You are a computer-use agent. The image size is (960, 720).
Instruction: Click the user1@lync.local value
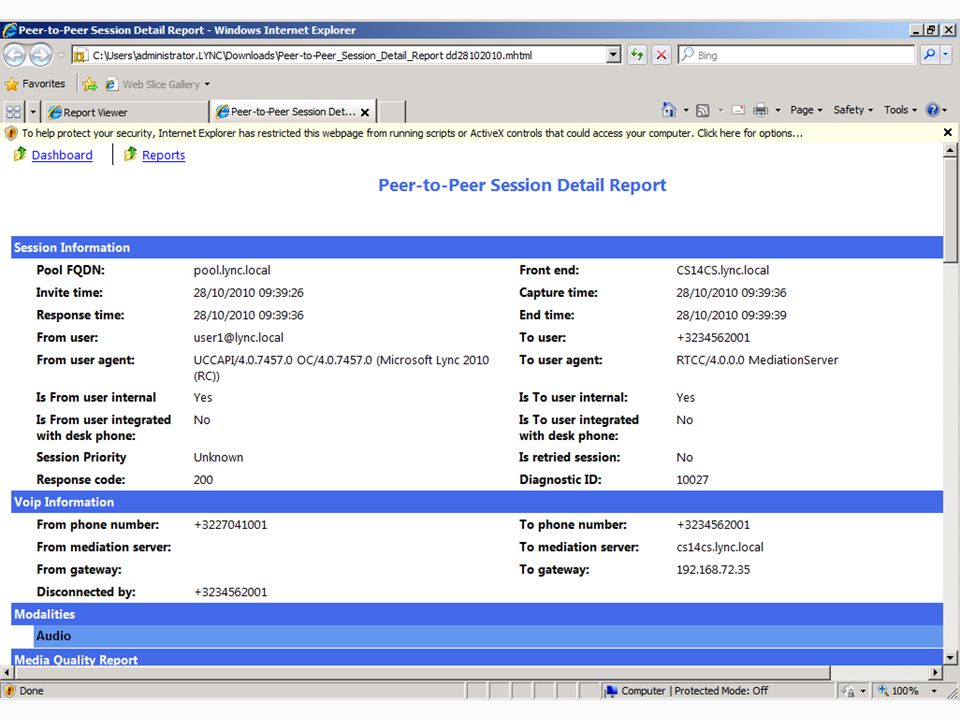pos(238,337)
